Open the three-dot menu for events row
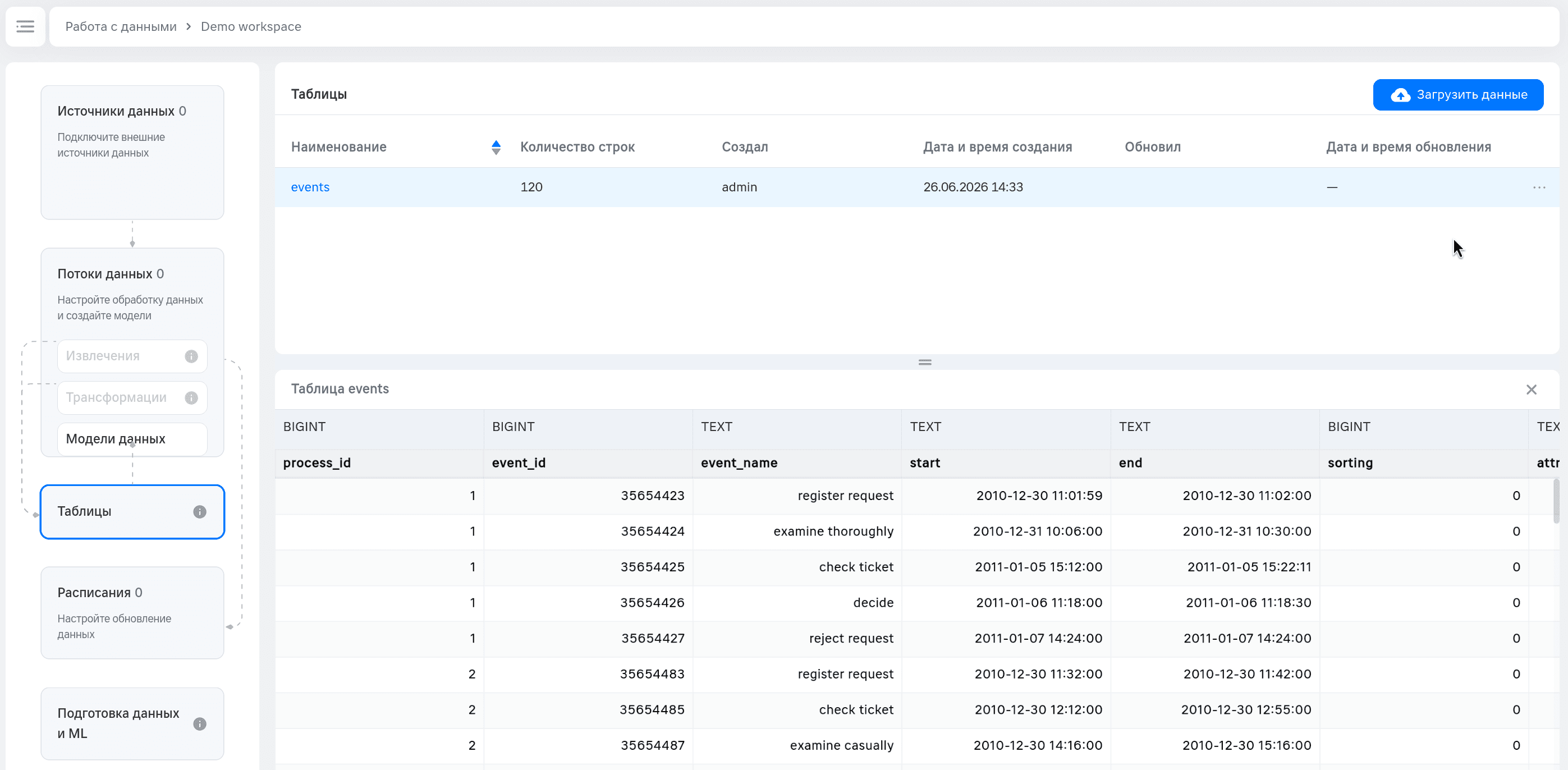The height and width of the screenshot is (770, 1568). [1539, 187]
